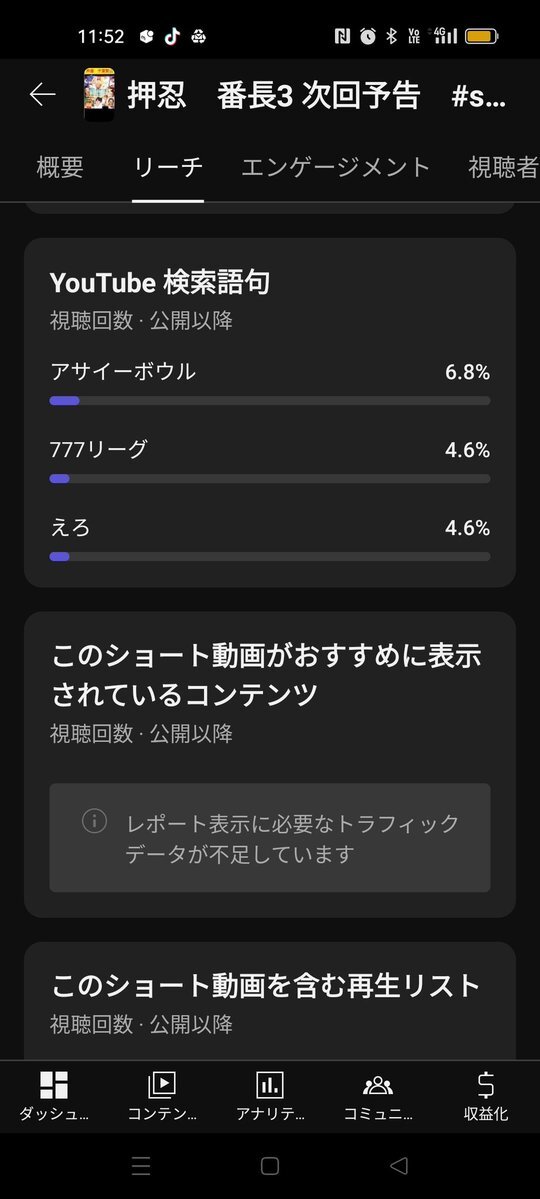This screenshot has height=1199, width=540.
Task: Open the 視聴者 tab
Action: pyautogui.click(x=503, y=167)
